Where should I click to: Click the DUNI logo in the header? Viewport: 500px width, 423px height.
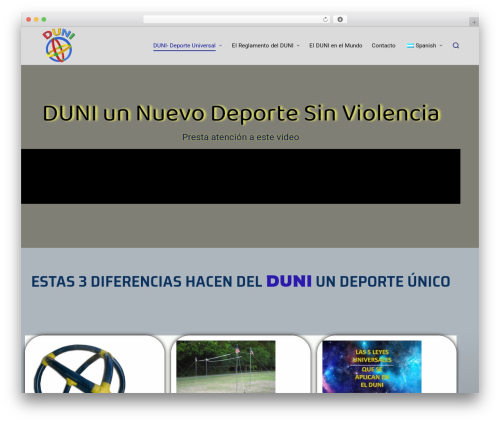point(59,45)
